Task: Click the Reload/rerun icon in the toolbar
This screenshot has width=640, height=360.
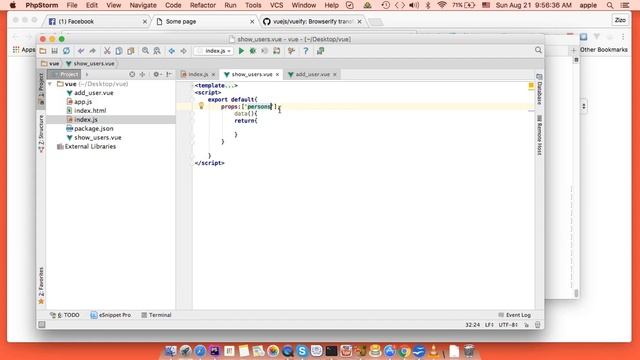Action: [277, 51]
